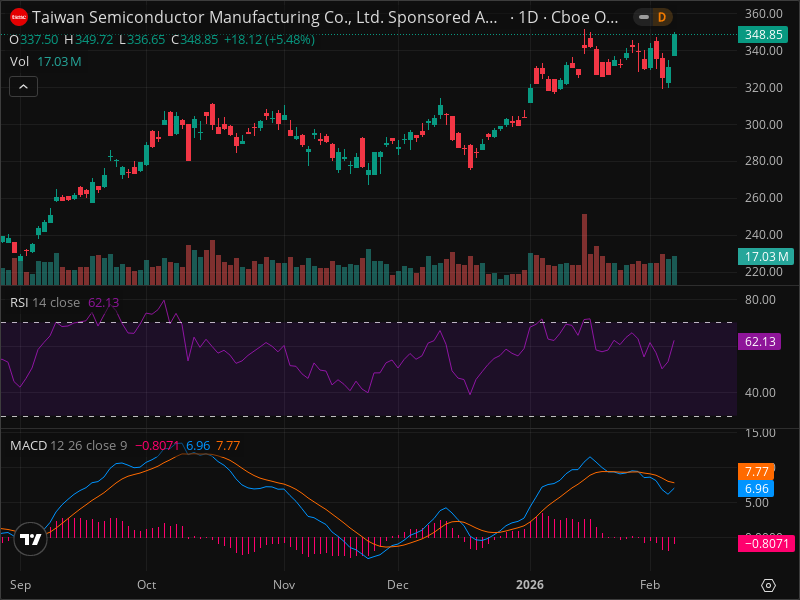Click the 348.85 current price label
Image resolution: width=800 pixels, height=600 pixels.
click(x=763, y=35)
